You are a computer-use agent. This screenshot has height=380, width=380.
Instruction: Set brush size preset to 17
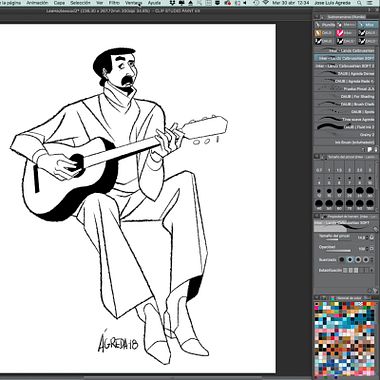coord(339,193)
